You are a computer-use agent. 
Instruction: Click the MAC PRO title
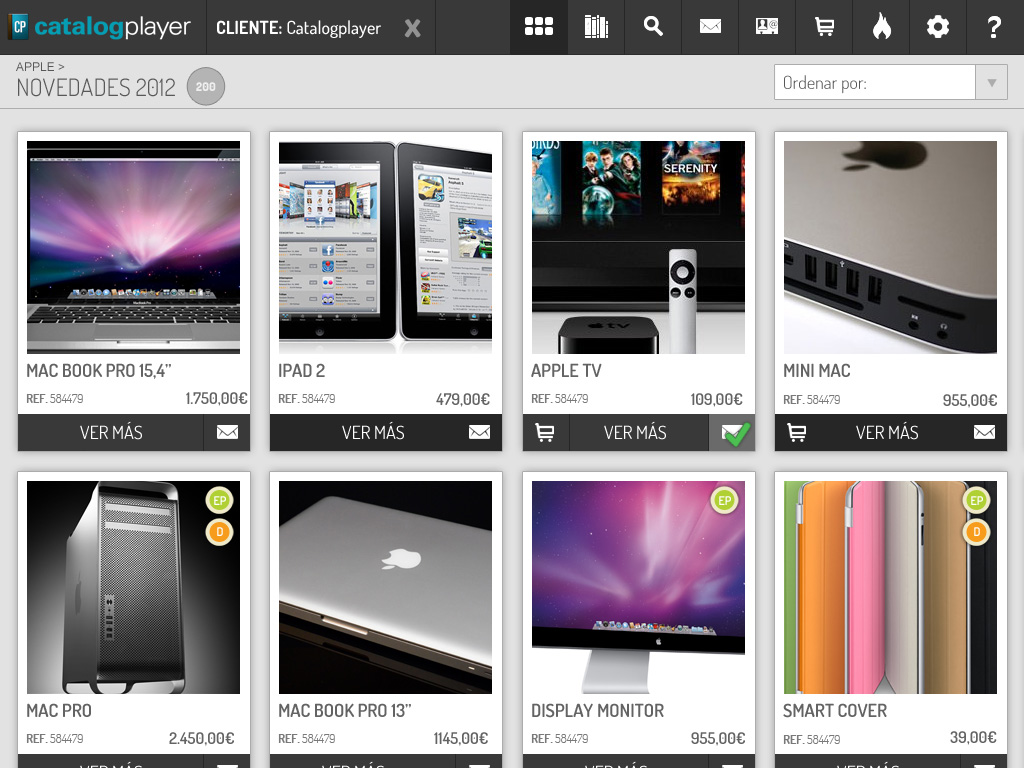click(x=59, y=711)
